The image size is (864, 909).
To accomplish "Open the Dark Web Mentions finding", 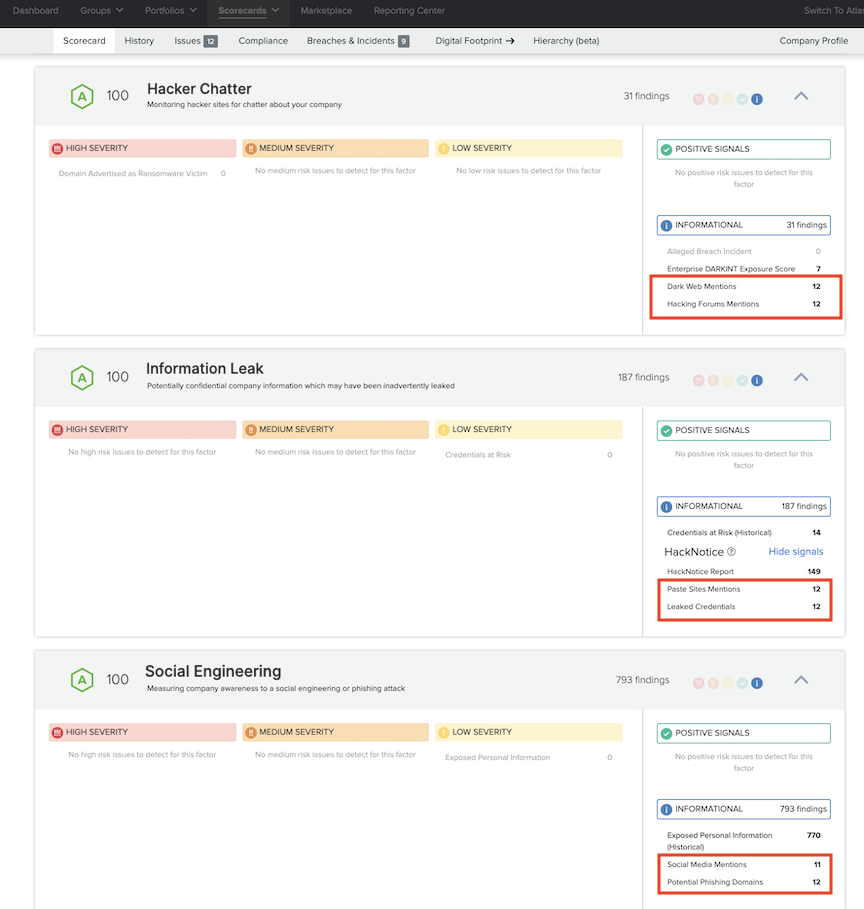I will coord(701,287).
